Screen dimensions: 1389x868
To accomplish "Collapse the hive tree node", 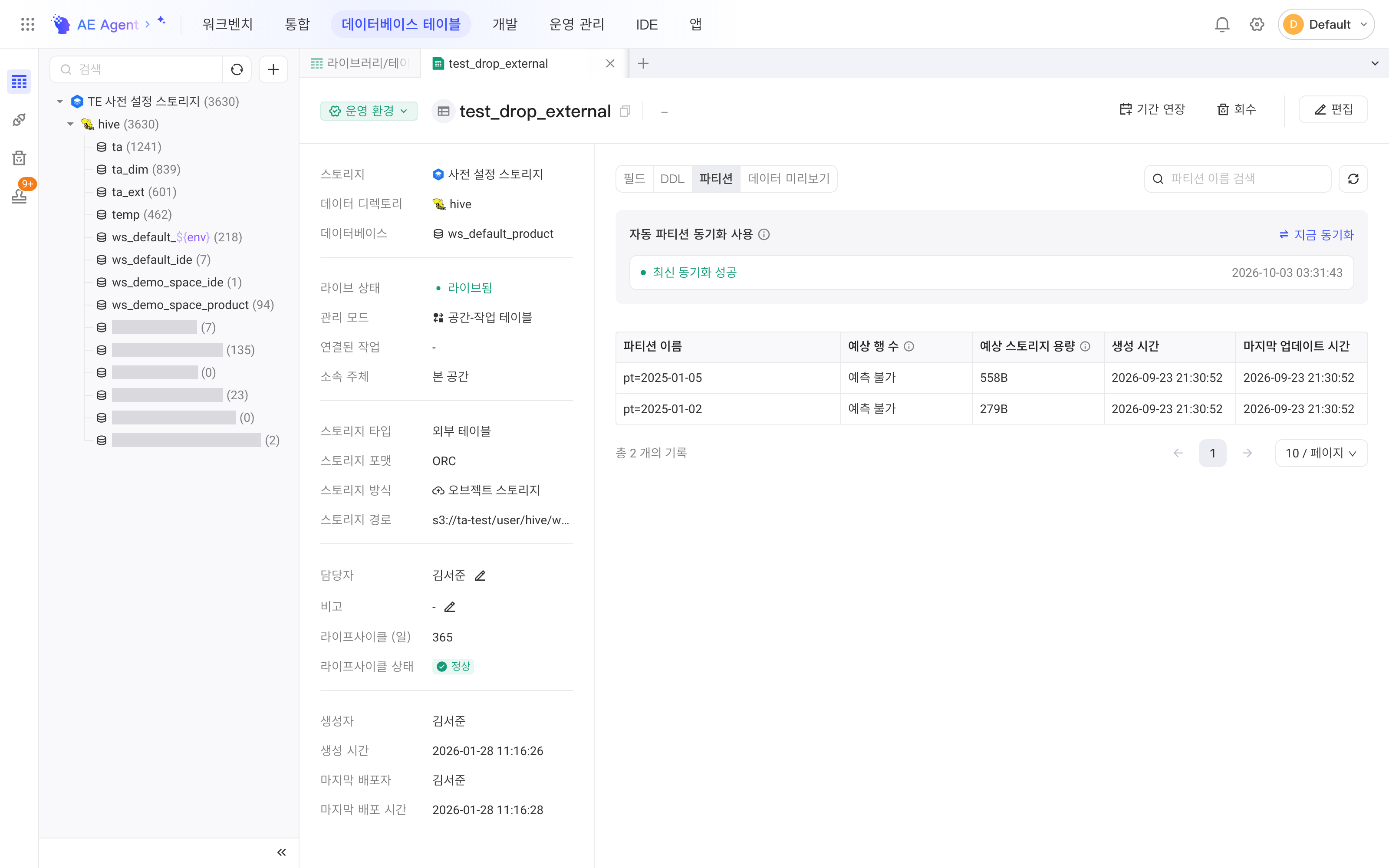I will pyautogui.click(x=71, y=124).
